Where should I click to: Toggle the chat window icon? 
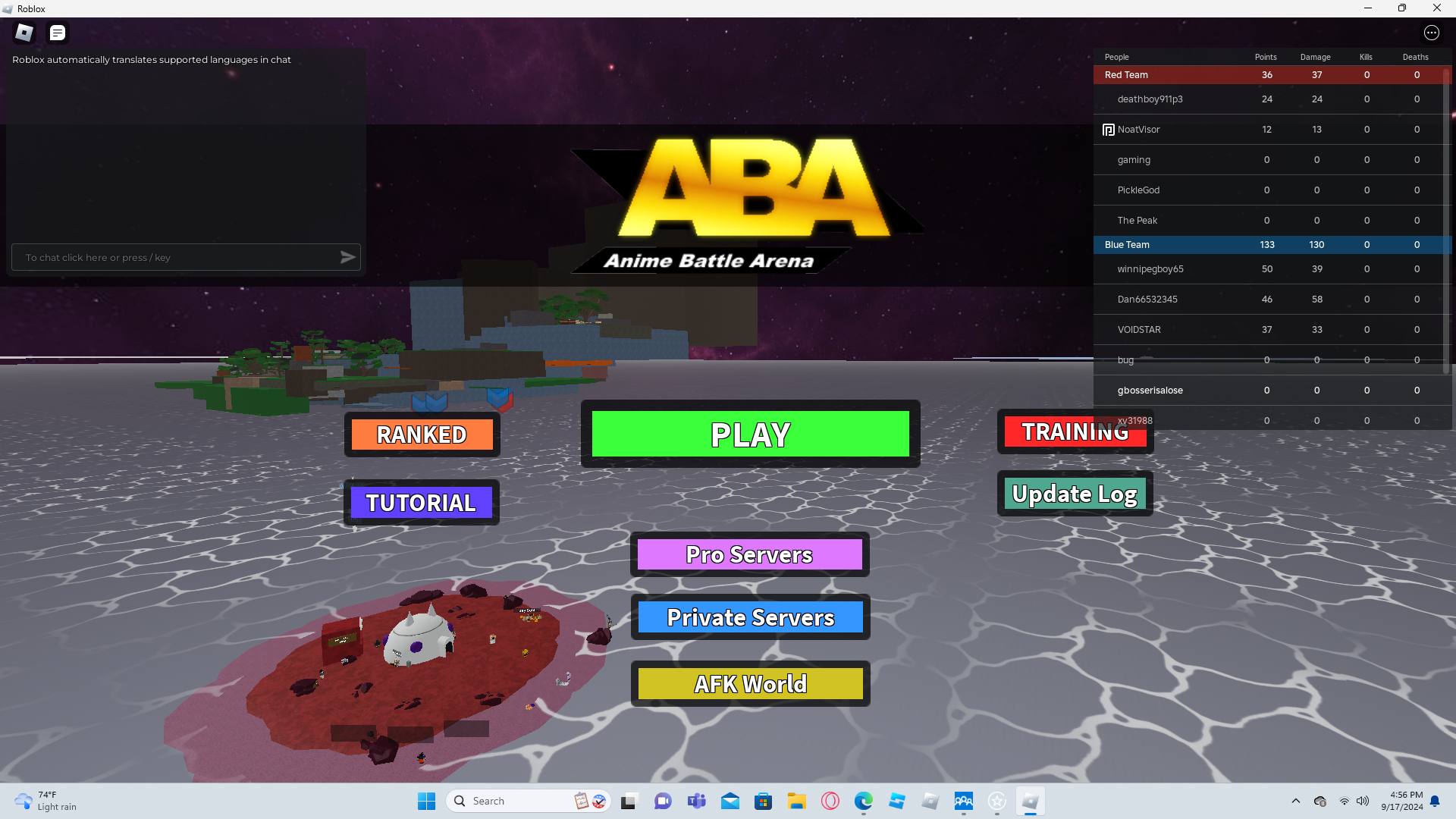(x=58, y=33)
